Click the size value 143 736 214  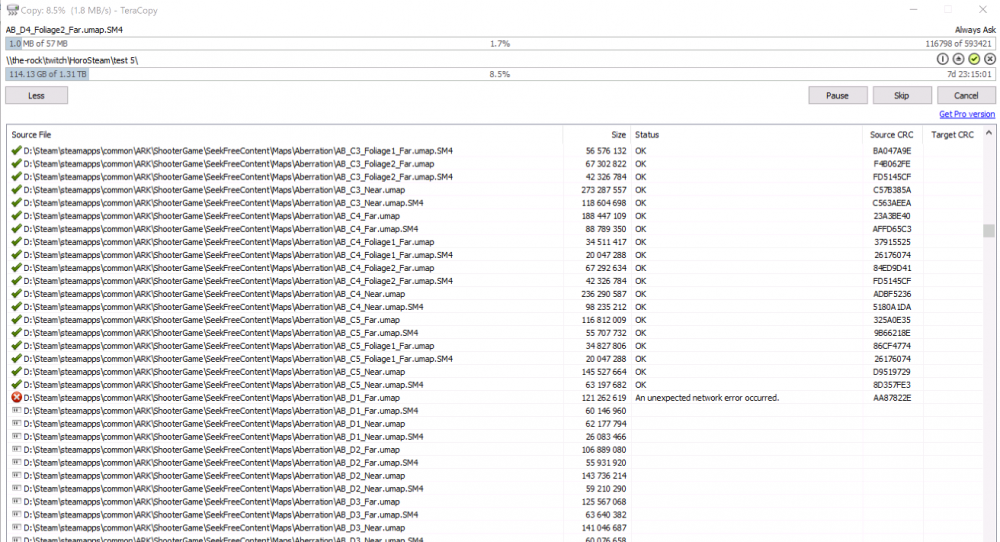click(x=604, y=476)
